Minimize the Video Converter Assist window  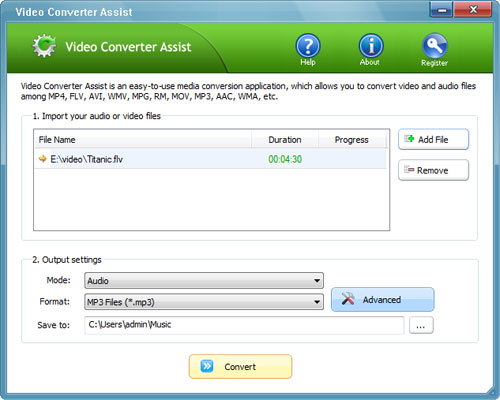(x=441, y=10)
